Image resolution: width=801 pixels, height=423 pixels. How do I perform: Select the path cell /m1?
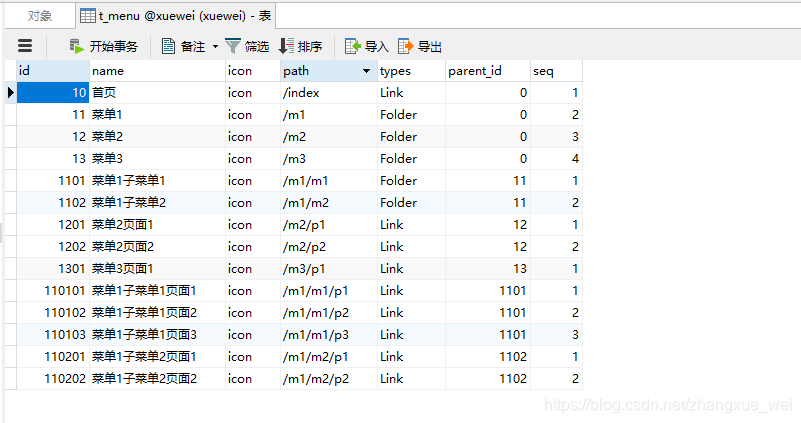pyautogui.click(x=329, y=114)
